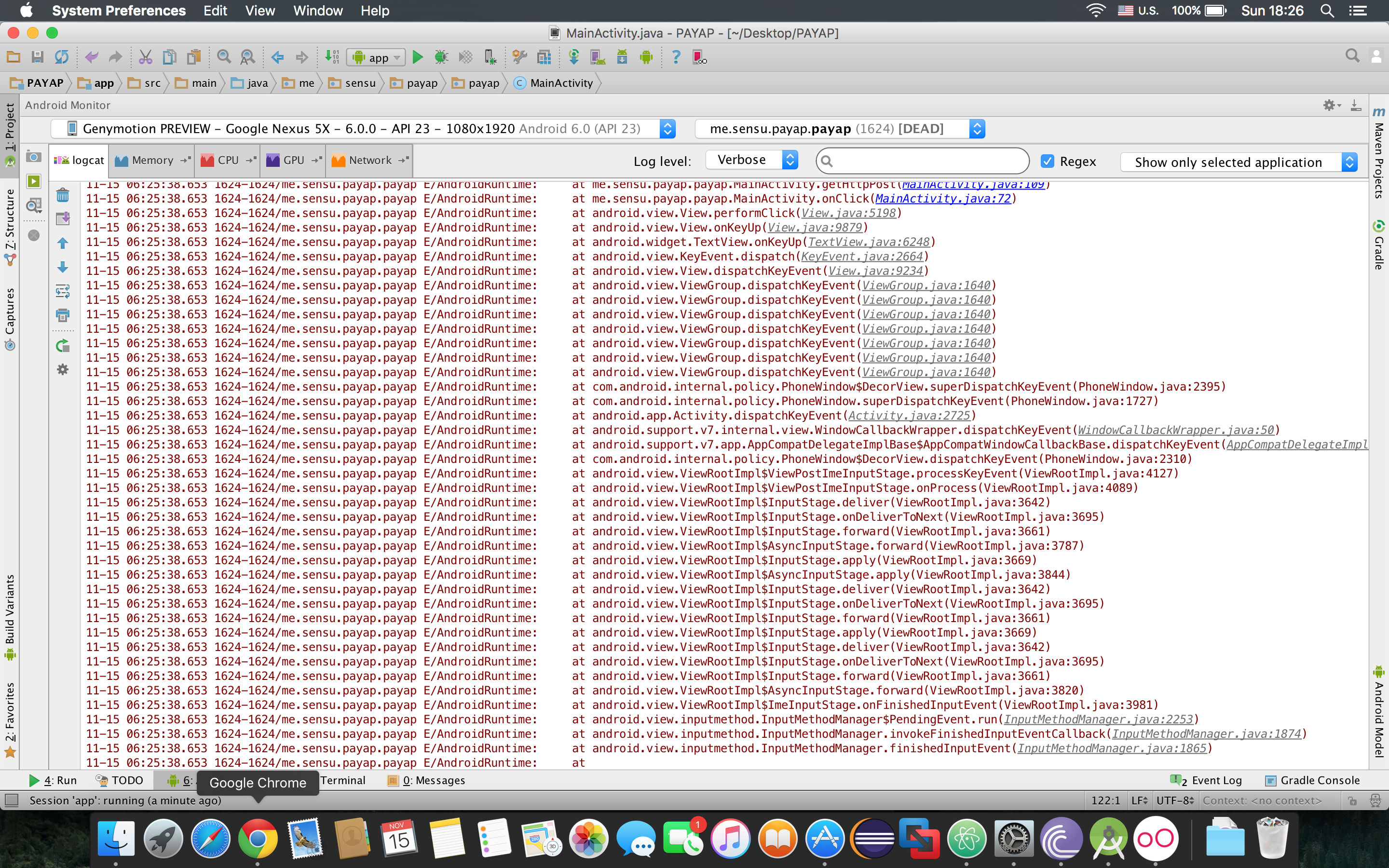1389x868 pixels.
Task: Open the device selector dropdown
Action: [363, 129]
